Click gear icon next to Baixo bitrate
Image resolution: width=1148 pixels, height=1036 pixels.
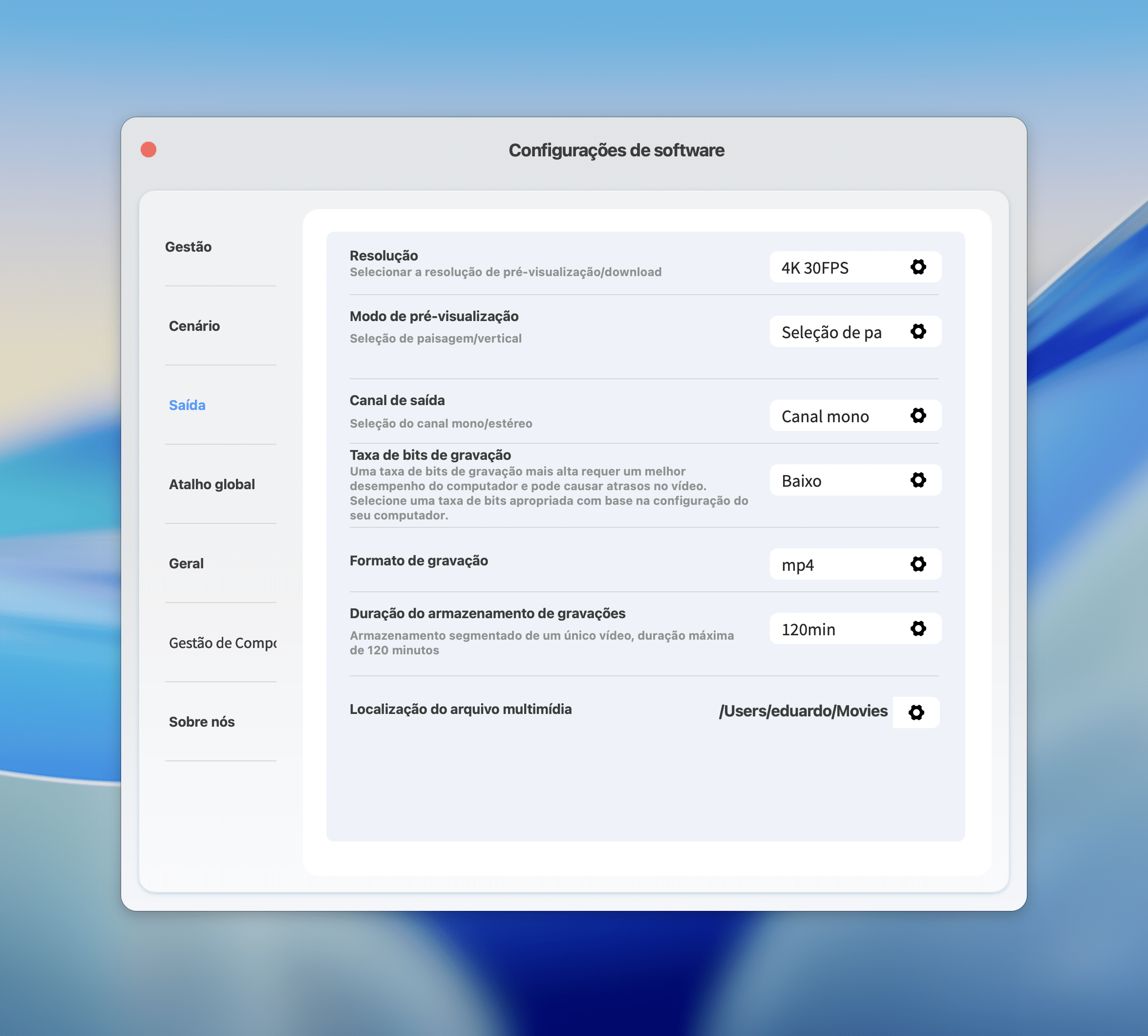917,480
